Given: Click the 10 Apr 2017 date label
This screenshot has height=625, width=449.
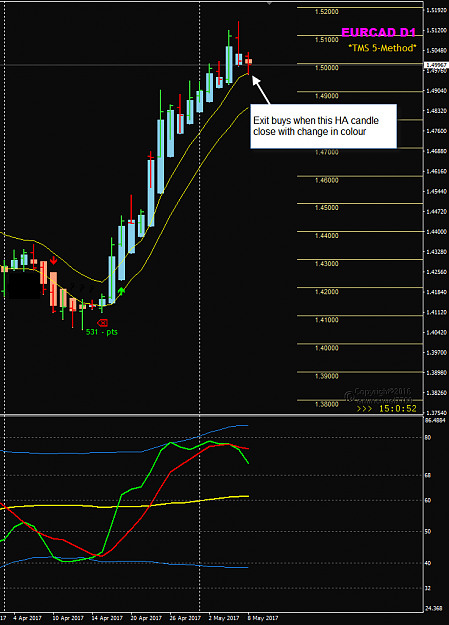Looking at the screenshot, I should click(68, 618).
